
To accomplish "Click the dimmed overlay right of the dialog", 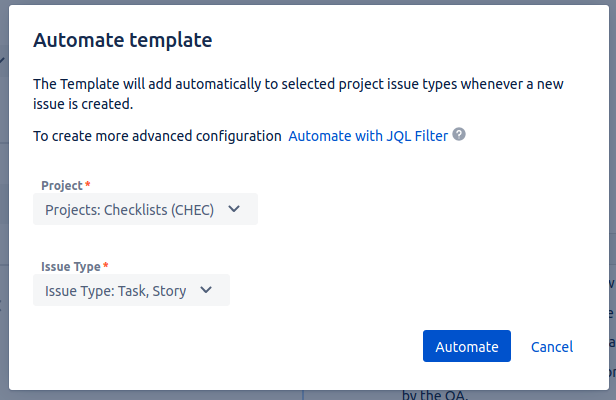I will [x=610, y=200].
